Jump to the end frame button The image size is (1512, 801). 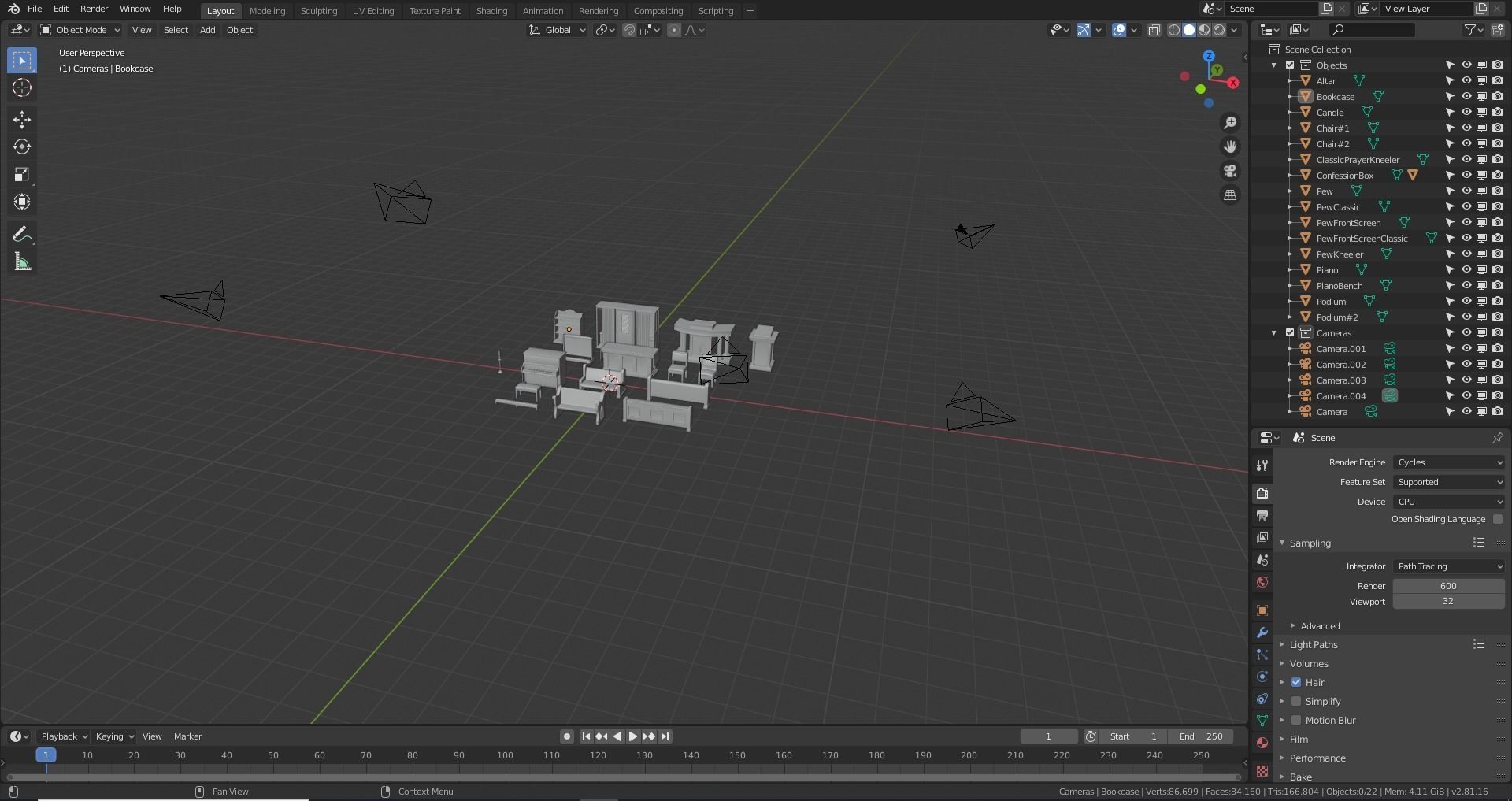coord(665,736)
